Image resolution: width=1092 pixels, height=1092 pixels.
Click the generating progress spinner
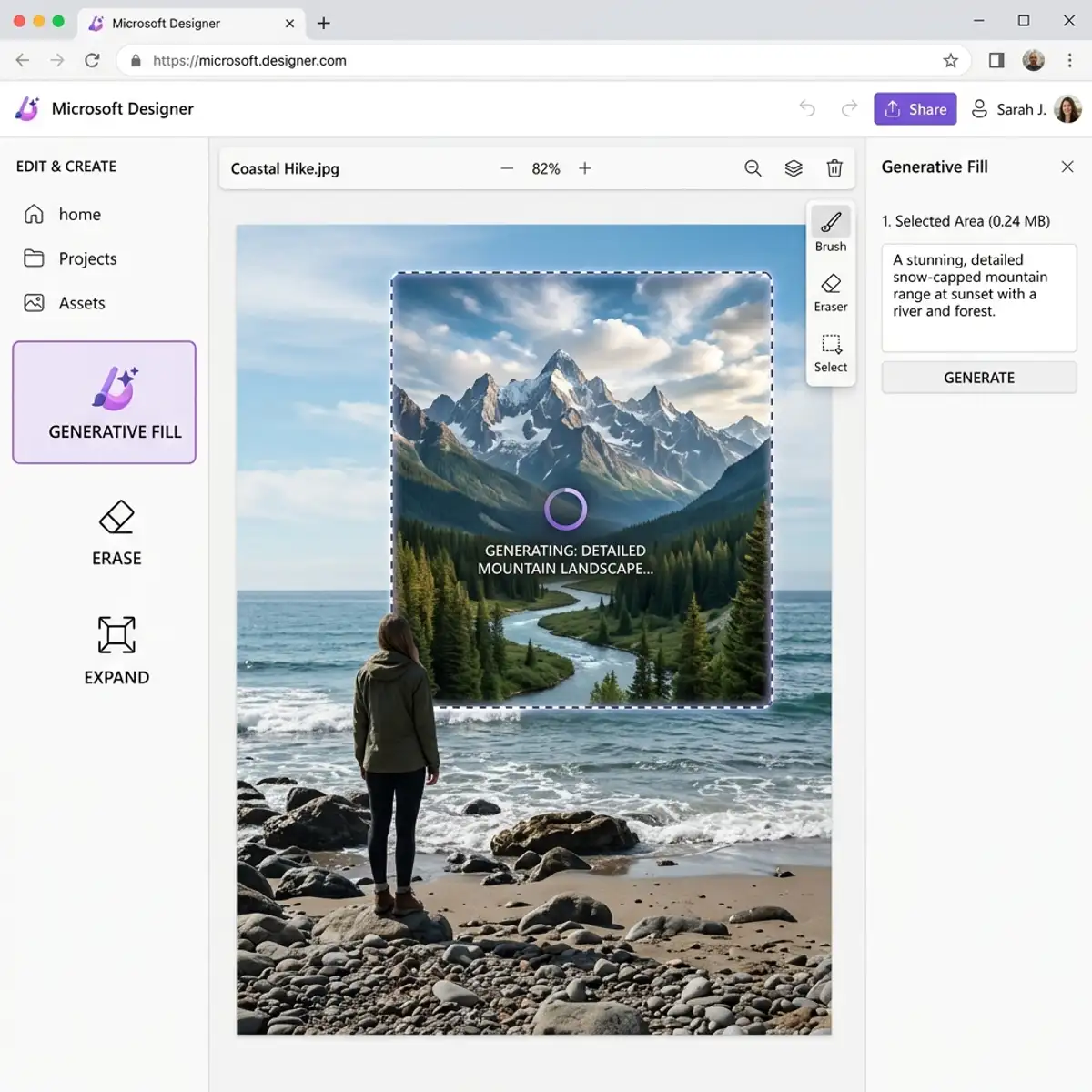[565, 509]
